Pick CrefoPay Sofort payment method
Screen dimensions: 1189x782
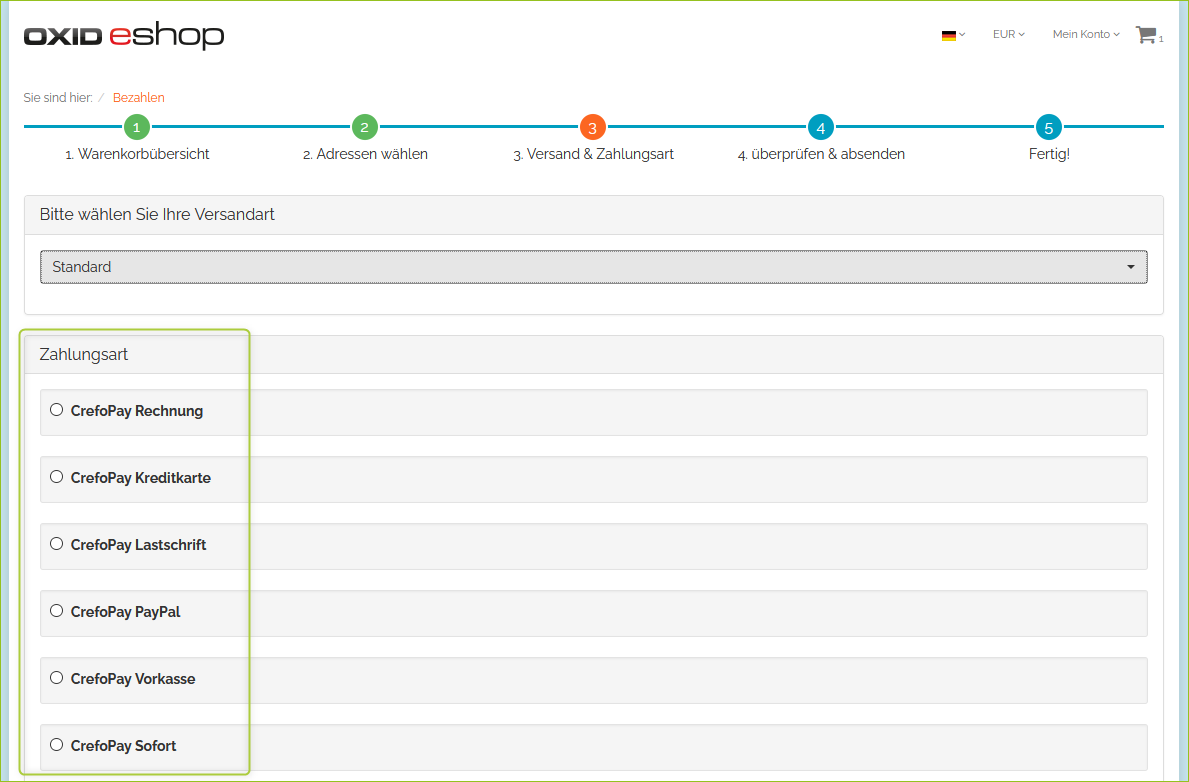[x=56, y=745]
